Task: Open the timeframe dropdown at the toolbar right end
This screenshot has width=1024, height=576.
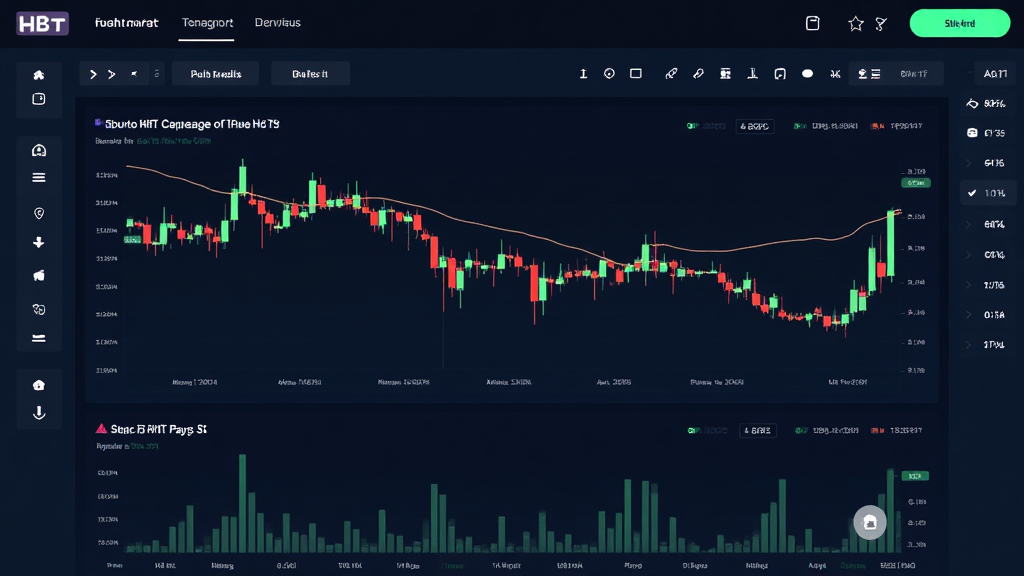Action: point(912,72)
